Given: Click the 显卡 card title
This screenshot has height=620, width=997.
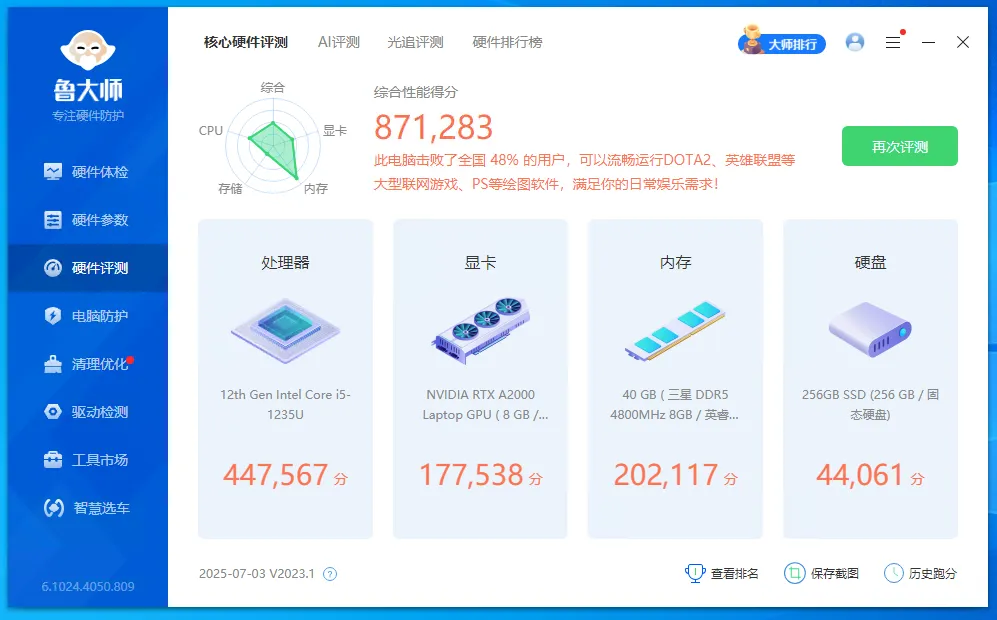Looking at the screenshot, I should tap(480, 263).
